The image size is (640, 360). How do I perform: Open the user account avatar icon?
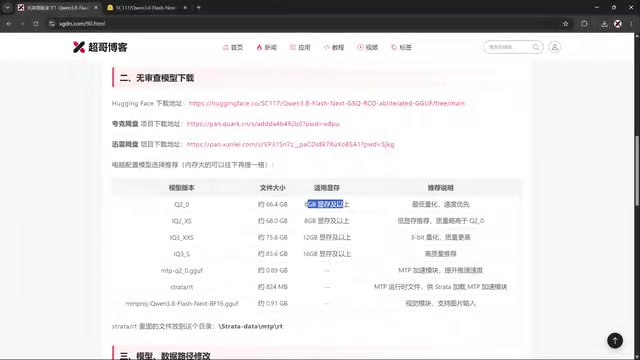pyautogui.click(x=554, y=47)
